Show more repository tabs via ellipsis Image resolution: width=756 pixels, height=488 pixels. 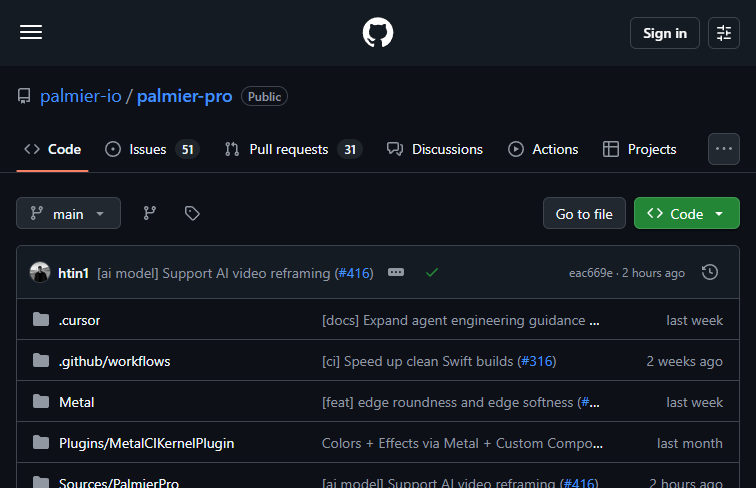[723, 149]
